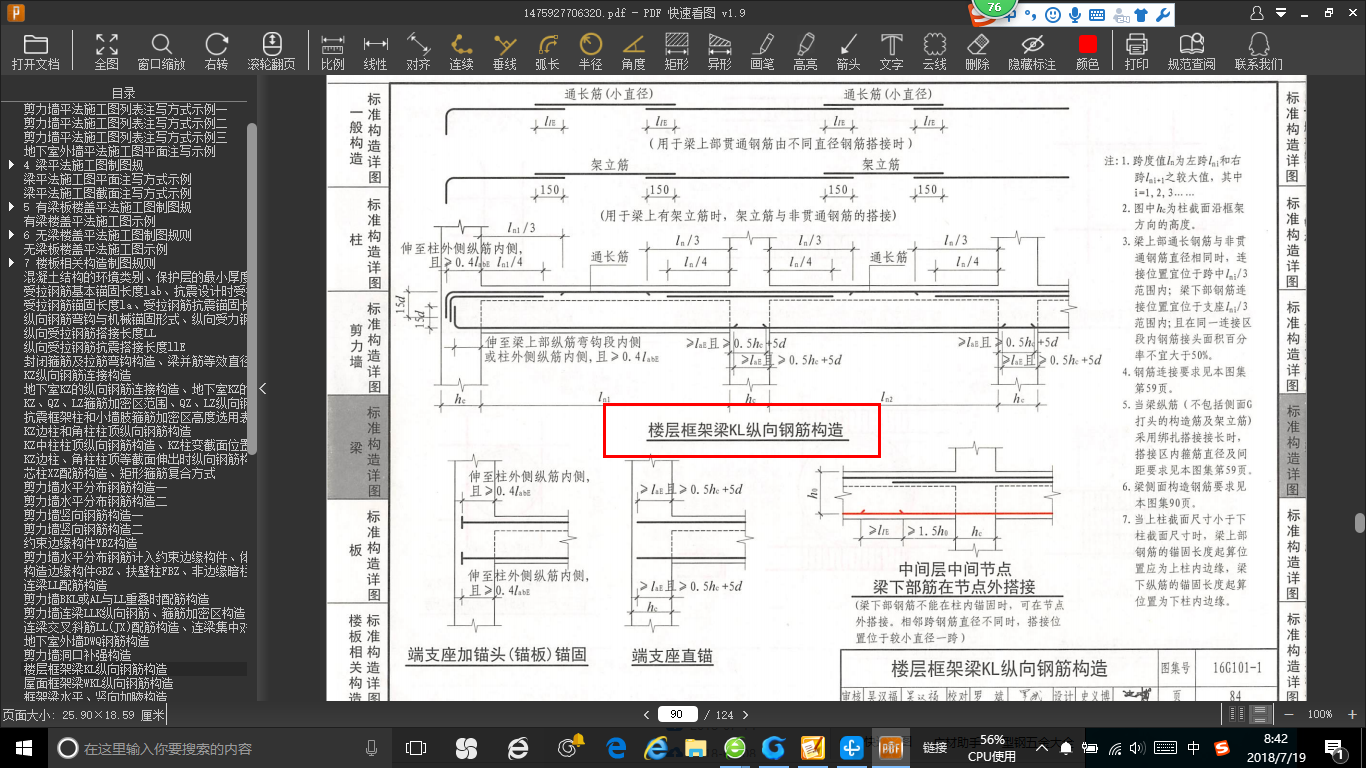This screenshot has width=1366, height=768.
Task: Toggle 隐藏标注 to hide annotations
Action: pos(1032,52)
